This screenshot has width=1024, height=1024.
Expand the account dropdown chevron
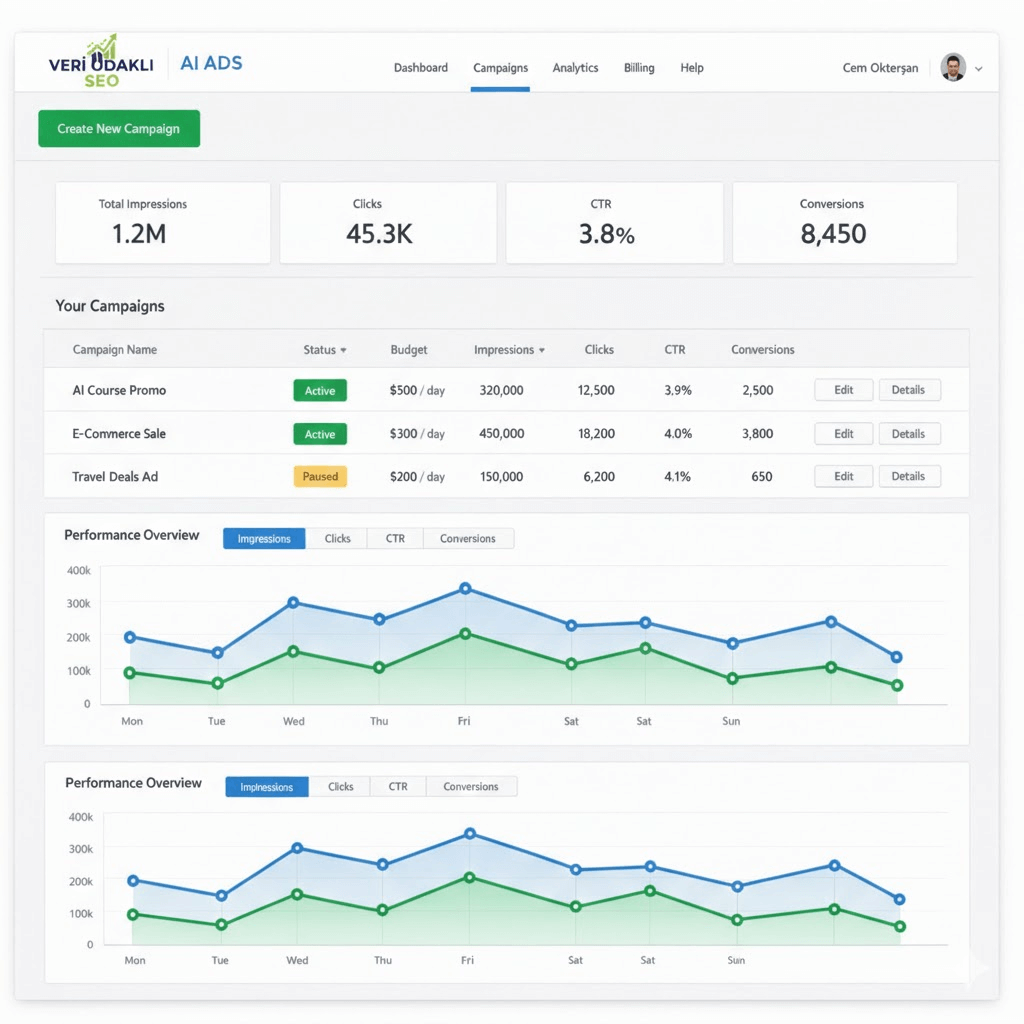(x=979, y=69)
